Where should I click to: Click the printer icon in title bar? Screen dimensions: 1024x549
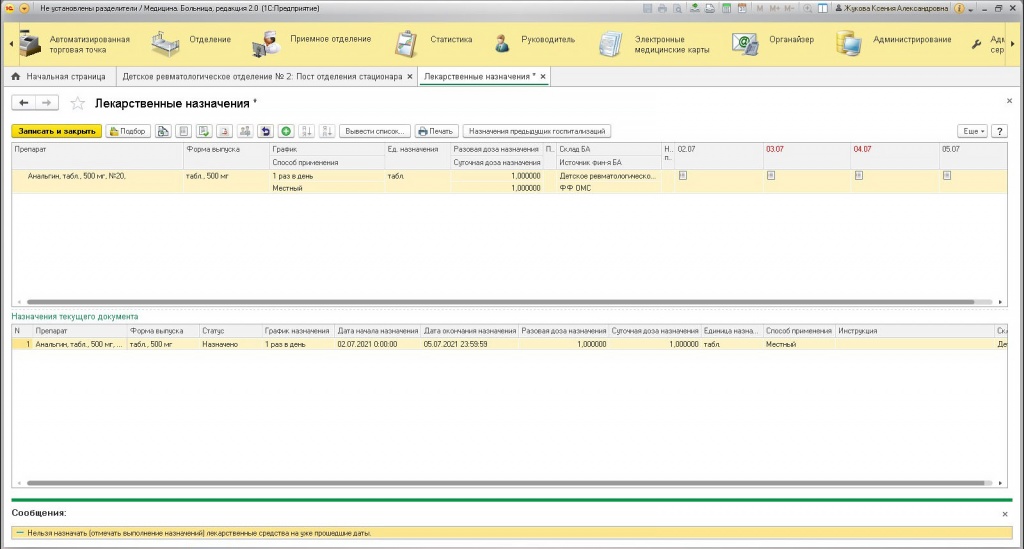coord(663,8)
